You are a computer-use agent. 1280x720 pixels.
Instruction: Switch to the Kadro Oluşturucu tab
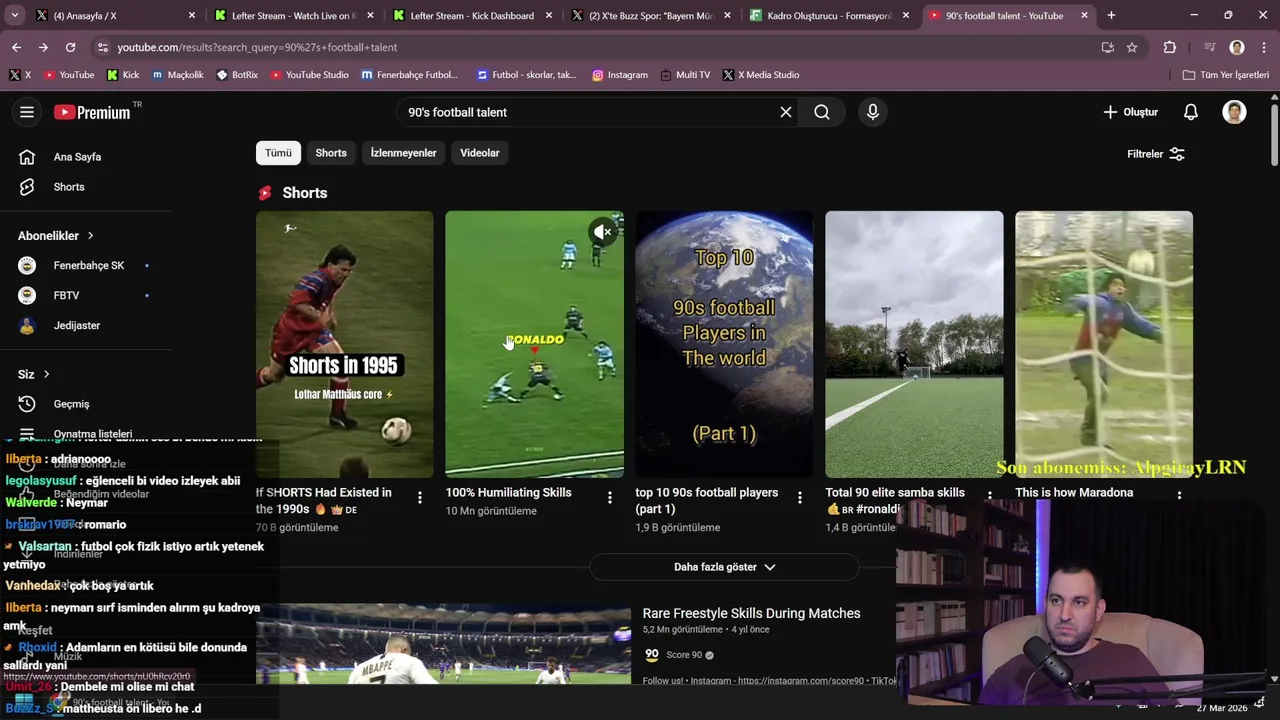pos(829,16)
